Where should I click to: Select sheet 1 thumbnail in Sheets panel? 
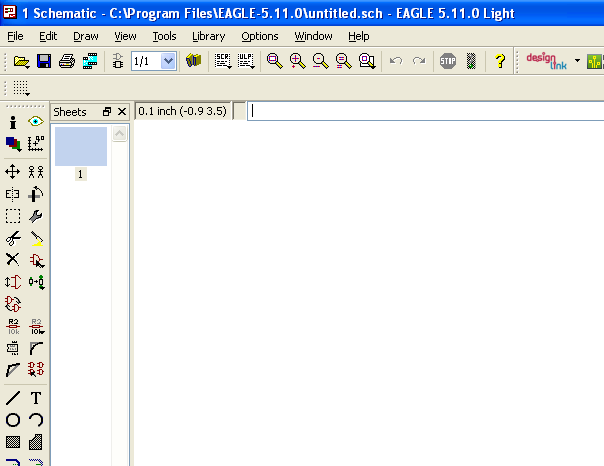tap(81, 147)
